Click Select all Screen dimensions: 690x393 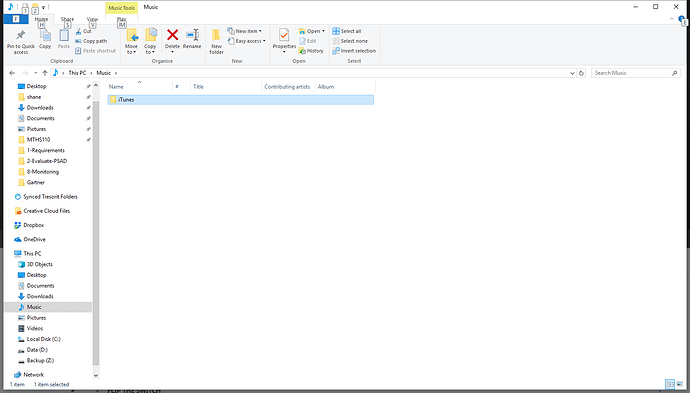click(x=346, y=31)
